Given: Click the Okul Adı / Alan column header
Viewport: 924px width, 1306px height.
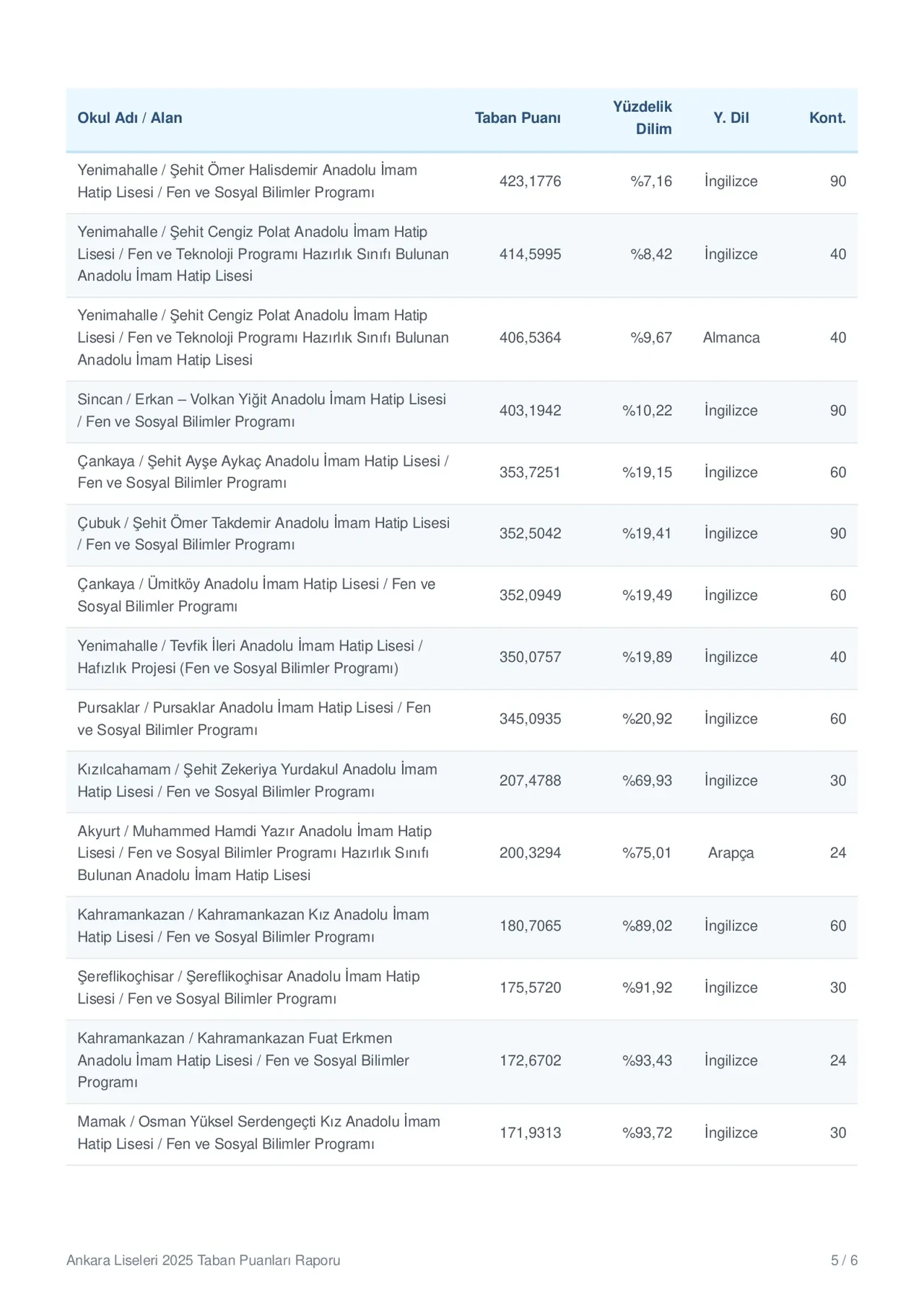Looking at the screenshot, I should tap(130, 118).
